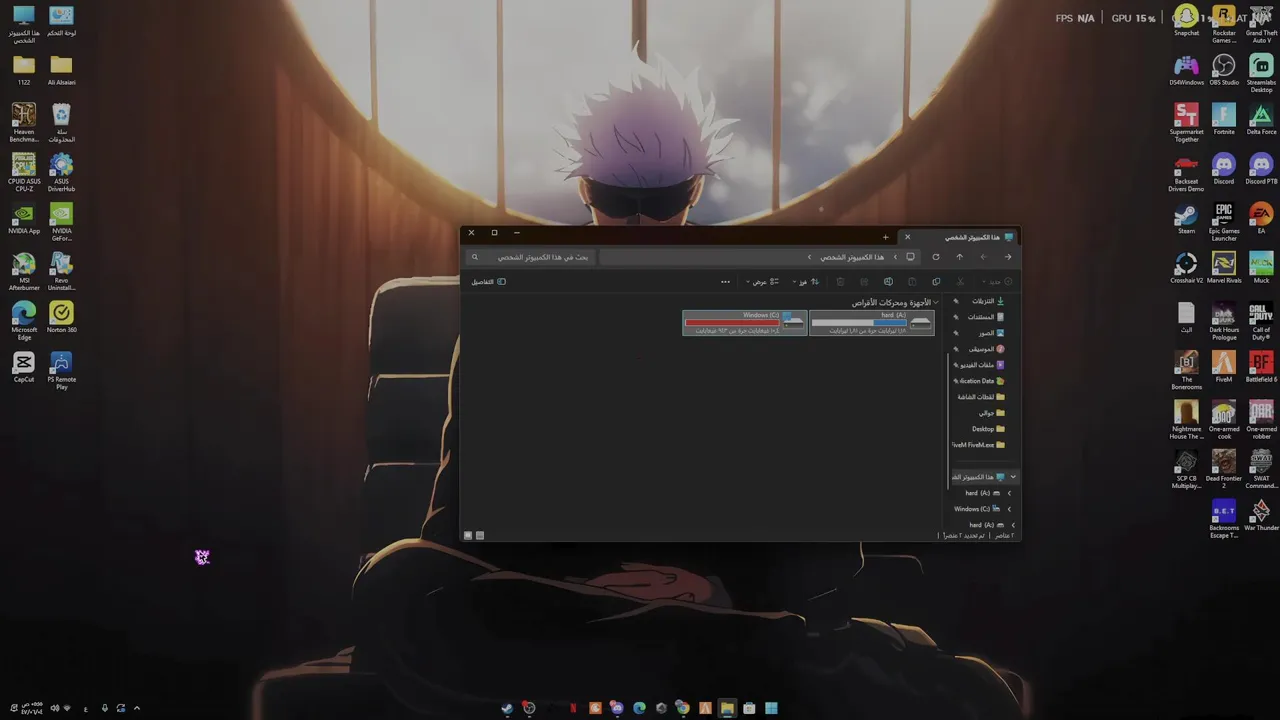
Task: Open the Marvel Rivals desktop shortcut
Action: click(x=1224, y=268)
